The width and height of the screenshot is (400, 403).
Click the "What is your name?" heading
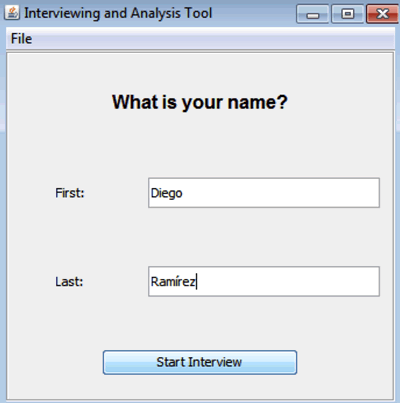click(199, 102)
